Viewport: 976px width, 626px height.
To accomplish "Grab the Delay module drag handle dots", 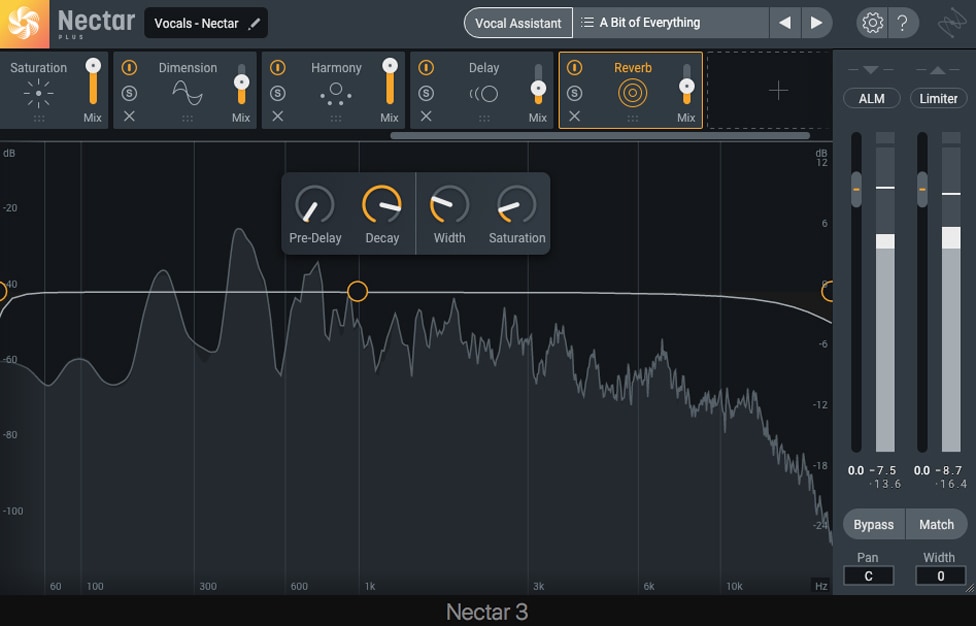I will (484, 118).
